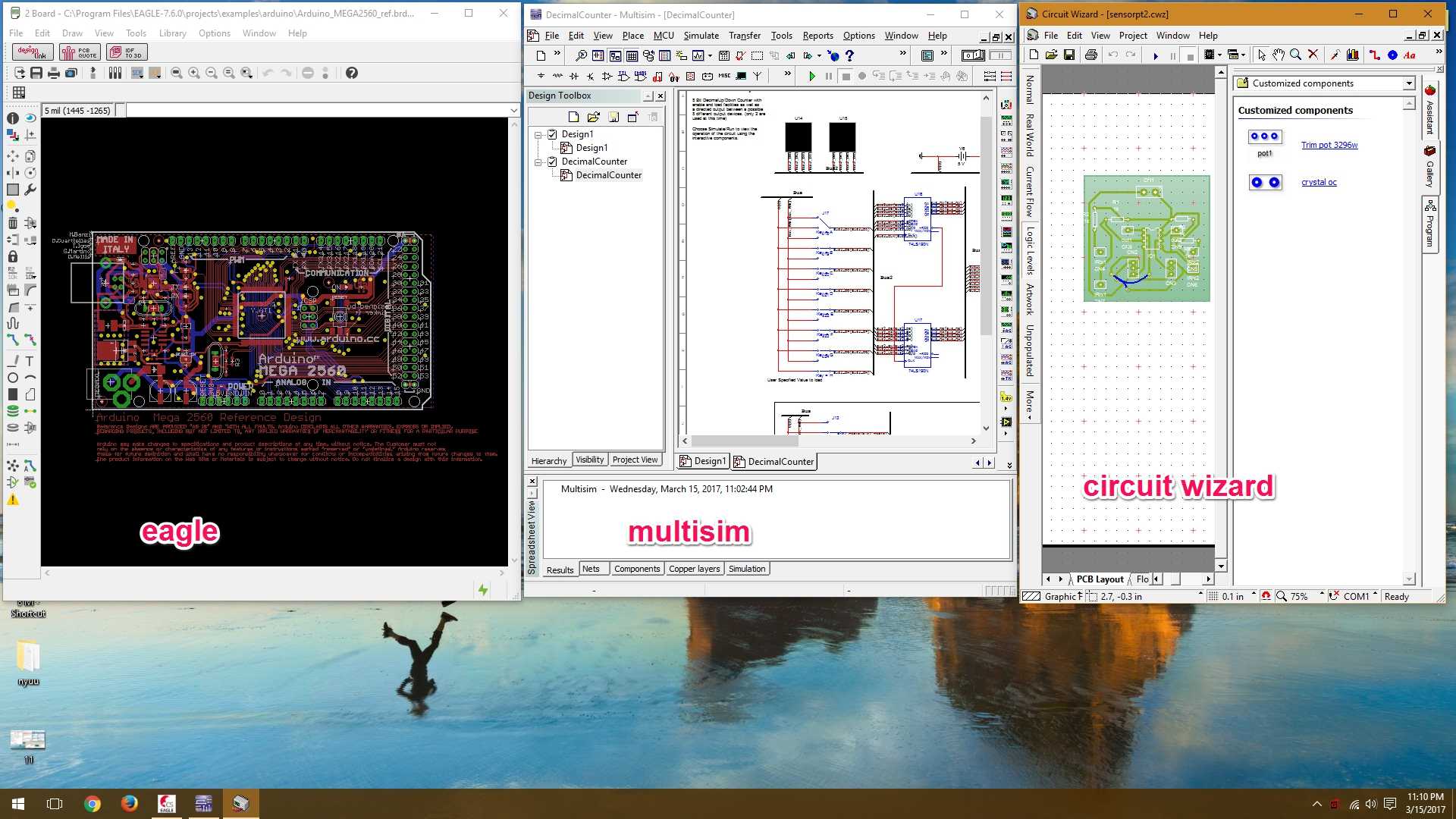Click the Circuit Wizard PCB layout thumbnail

(x=1147, y=238)
